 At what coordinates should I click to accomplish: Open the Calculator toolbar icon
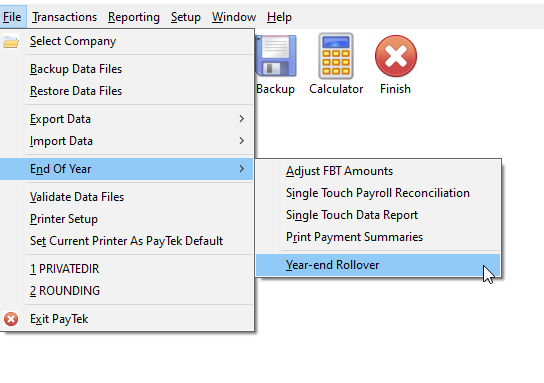(x=336, y=56)
